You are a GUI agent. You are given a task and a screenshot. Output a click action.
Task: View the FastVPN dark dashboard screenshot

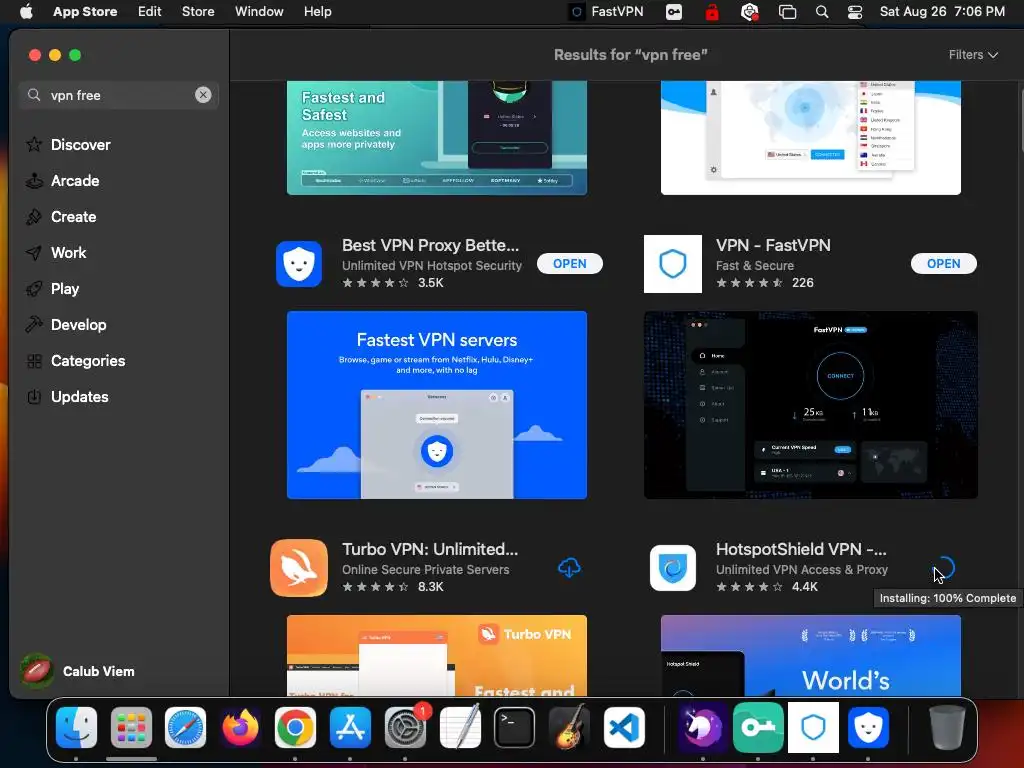coord(810,404)
